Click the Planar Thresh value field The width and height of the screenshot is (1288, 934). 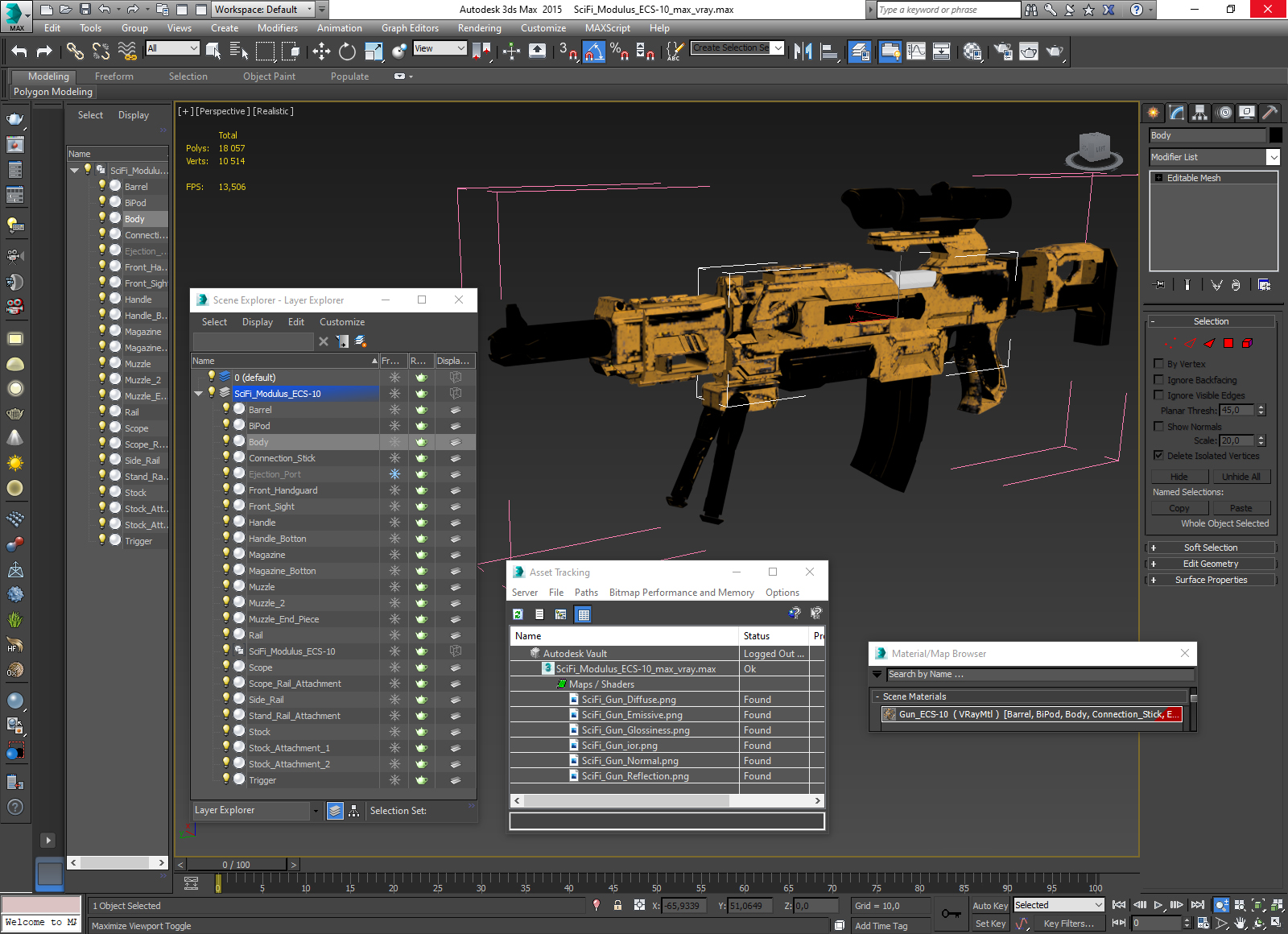(x=1237, y=410)
